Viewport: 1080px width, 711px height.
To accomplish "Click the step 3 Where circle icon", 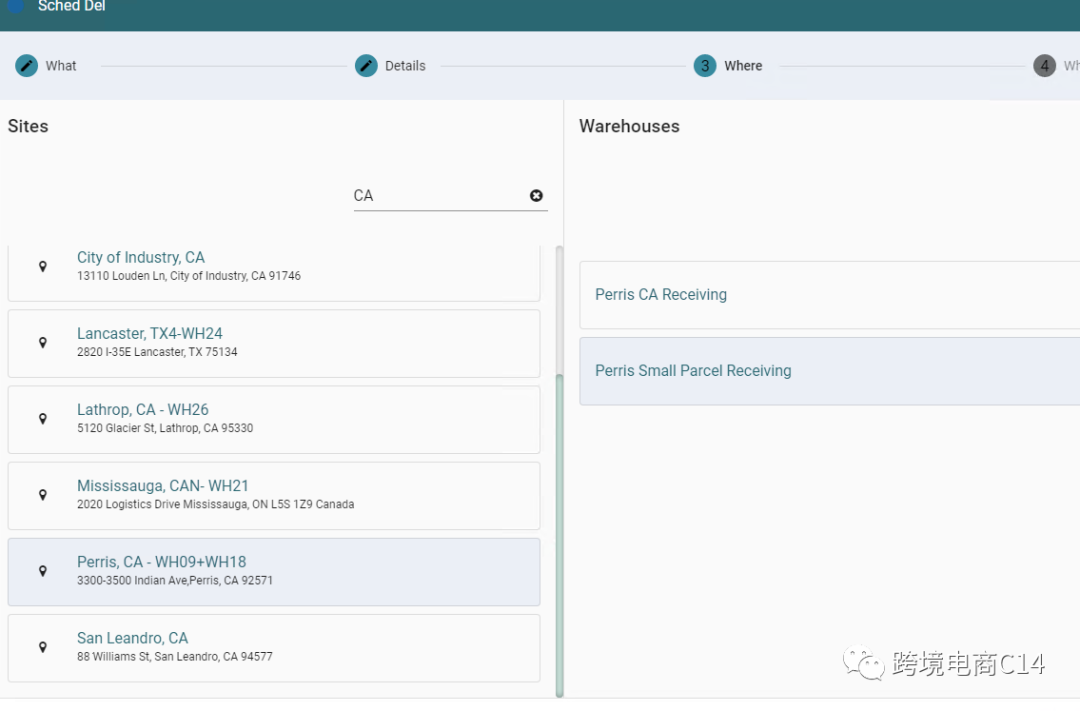I will tap(705, 66).
